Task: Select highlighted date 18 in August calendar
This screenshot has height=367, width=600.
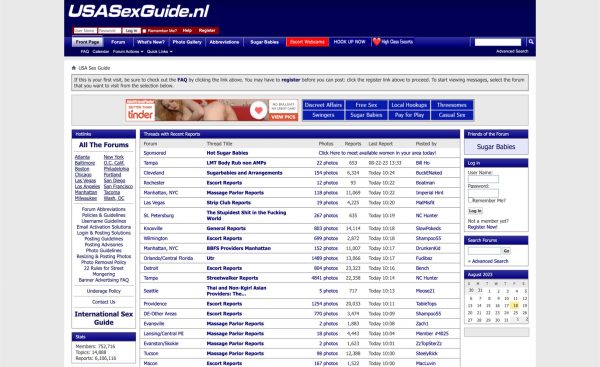Action: [x=515, y=305]
